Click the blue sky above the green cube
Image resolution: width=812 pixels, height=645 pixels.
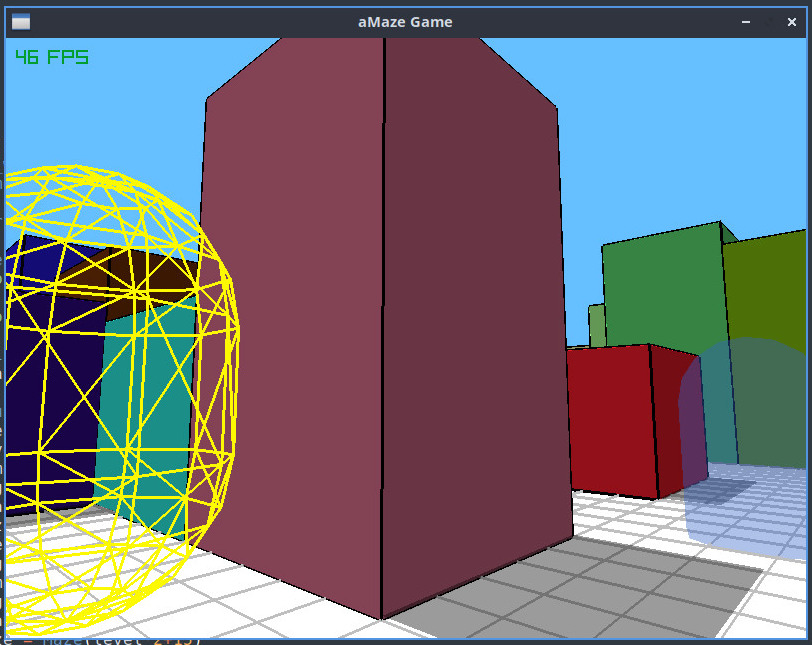point(673,145)
